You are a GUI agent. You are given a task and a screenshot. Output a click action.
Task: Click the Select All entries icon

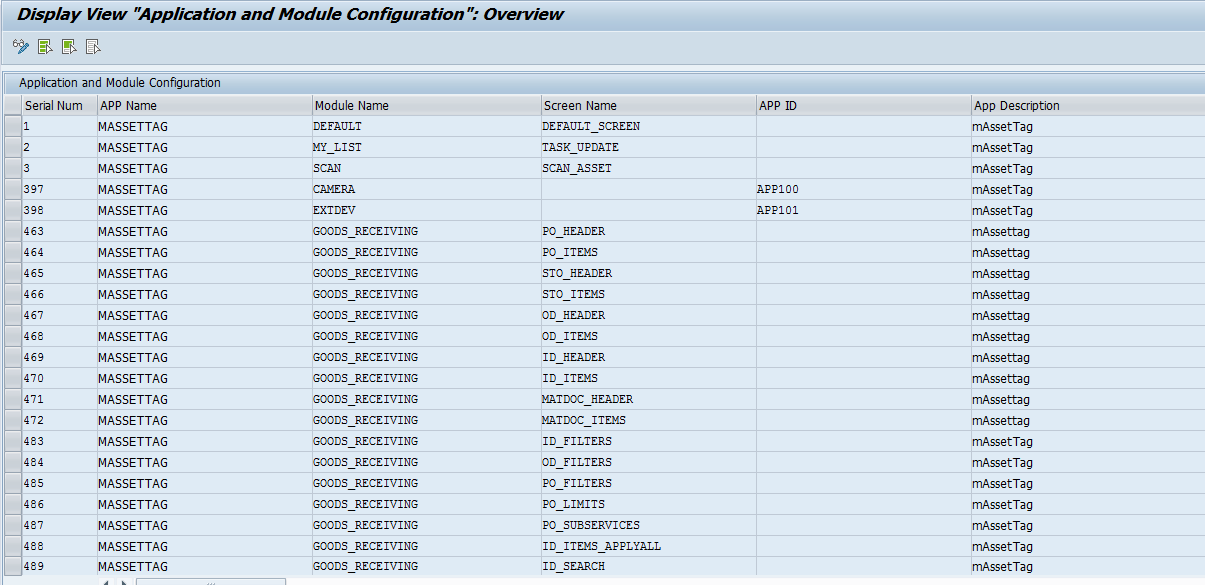44,46
